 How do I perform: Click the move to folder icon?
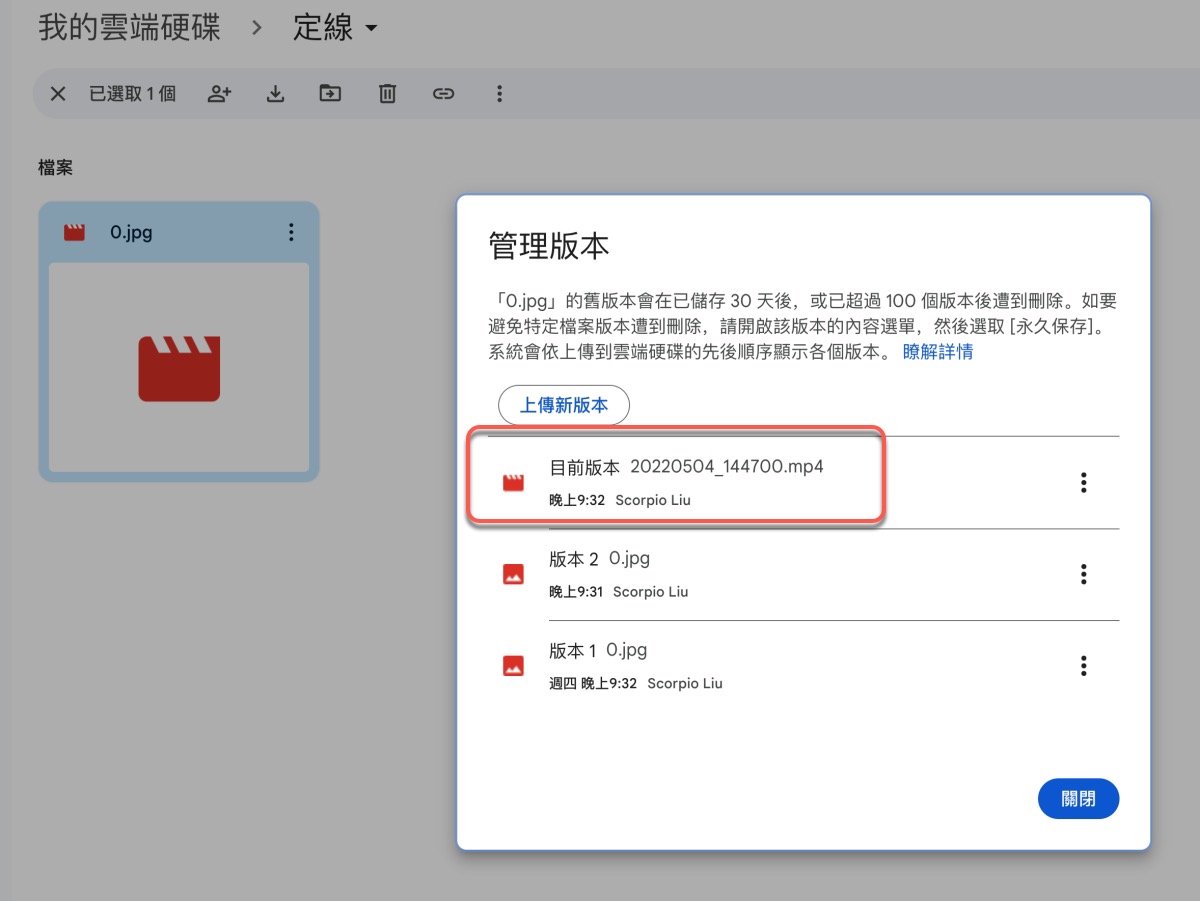pos(330,94)
